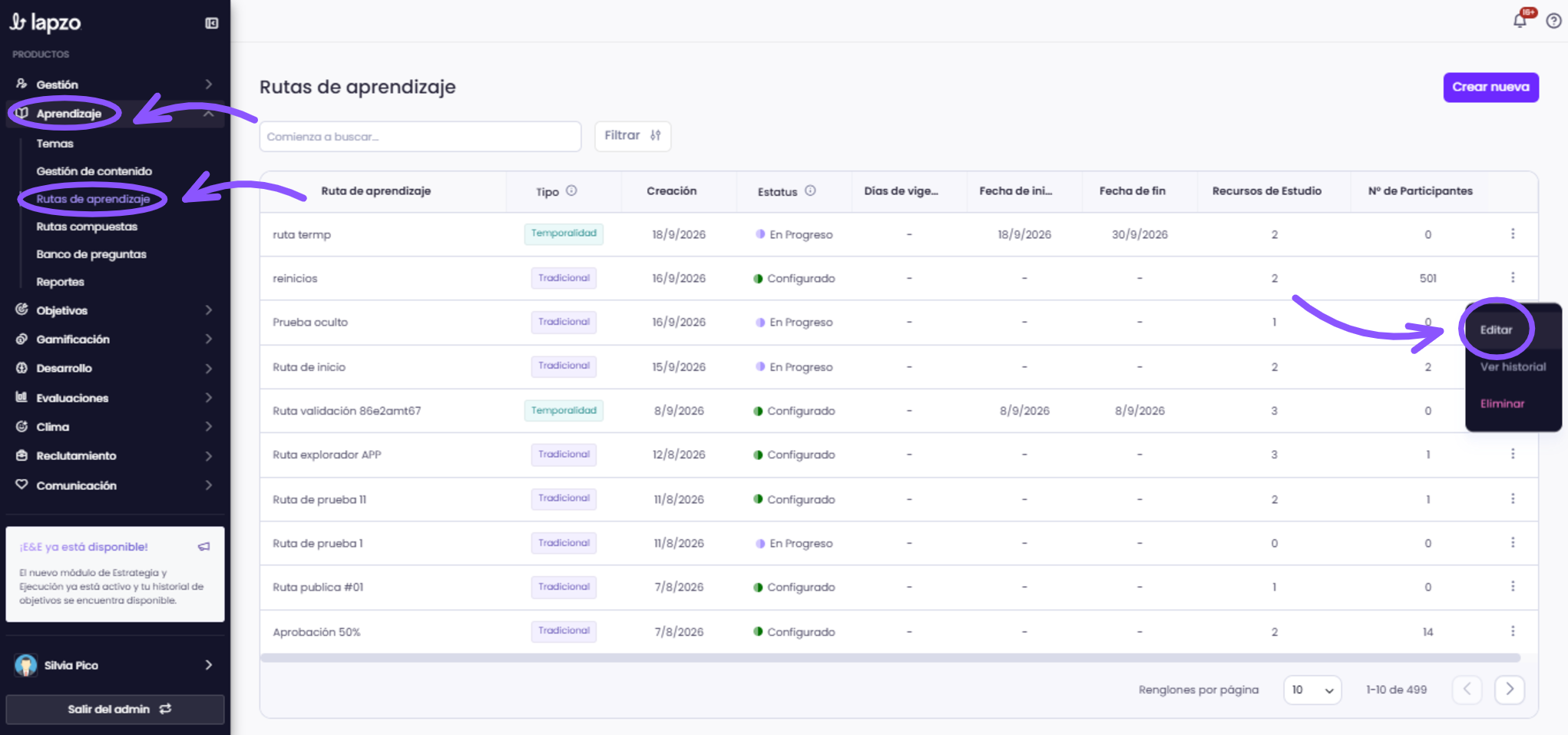
Task: Open row options for ruta termp
Action: click(x=1513, y=233)
